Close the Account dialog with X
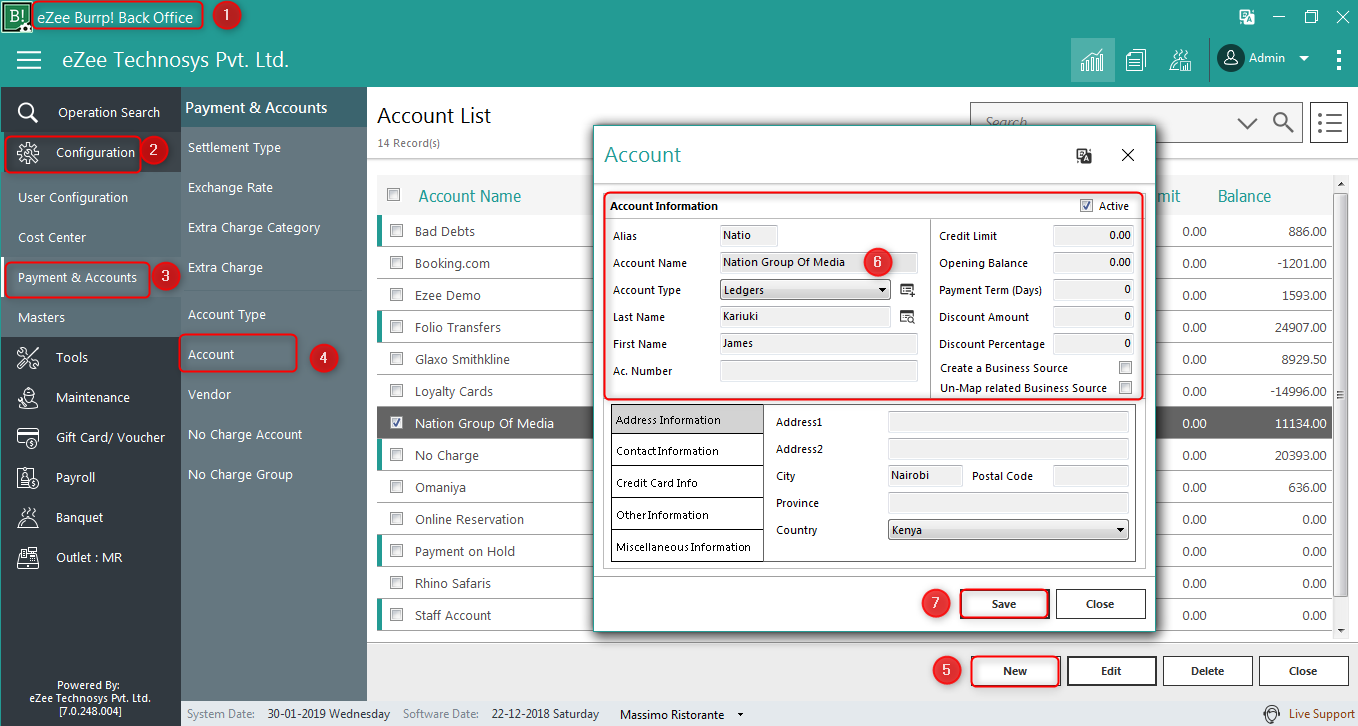1358x726 pixels. coord(1128,155)
